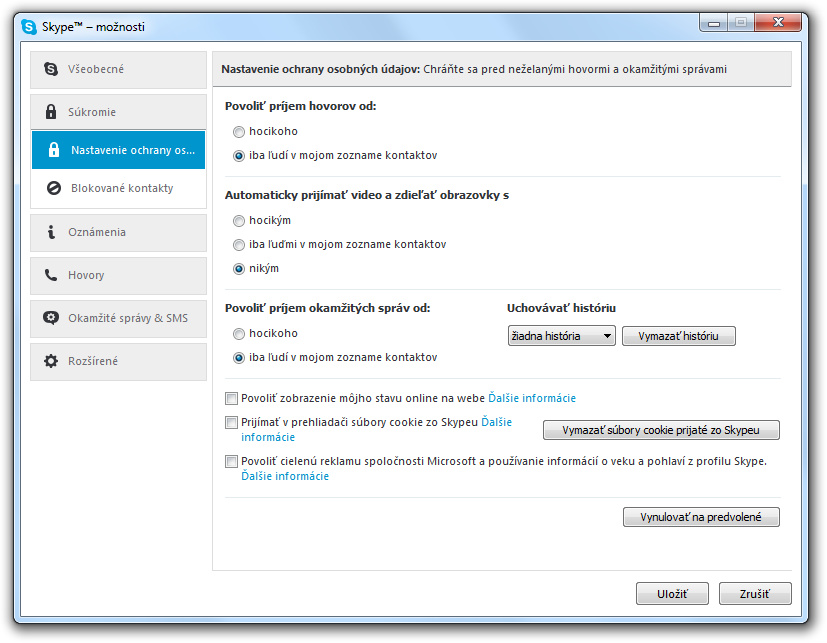The width and height of the screenshot is (827, 643).
Task: Click the padlock icon next to Súkromie
Action: (51, 112)
